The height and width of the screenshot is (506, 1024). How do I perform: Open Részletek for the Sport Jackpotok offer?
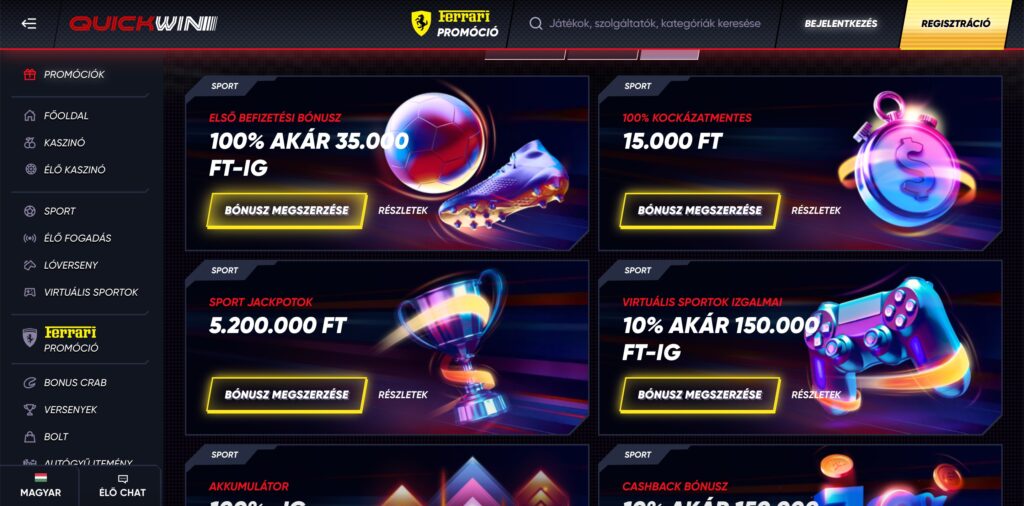(x=403, y=395)
